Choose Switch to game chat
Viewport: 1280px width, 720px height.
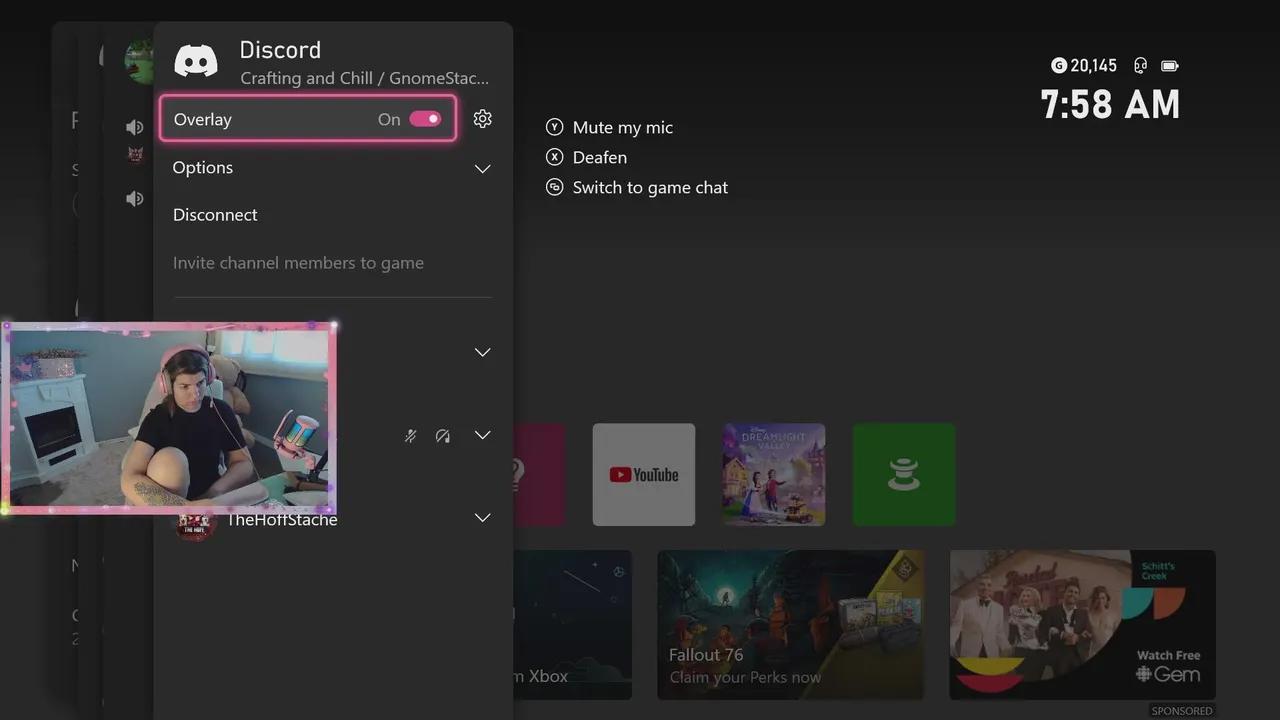click(650, 187)
